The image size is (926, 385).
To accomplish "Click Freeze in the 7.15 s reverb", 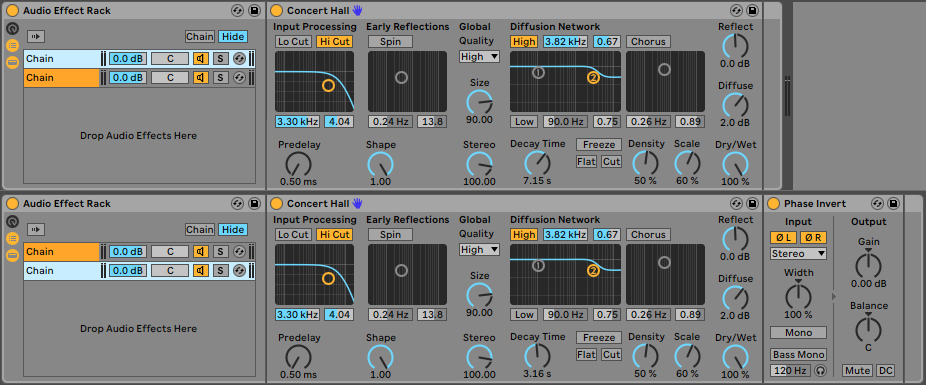I will pyautogui.click(x=599, y=145).
